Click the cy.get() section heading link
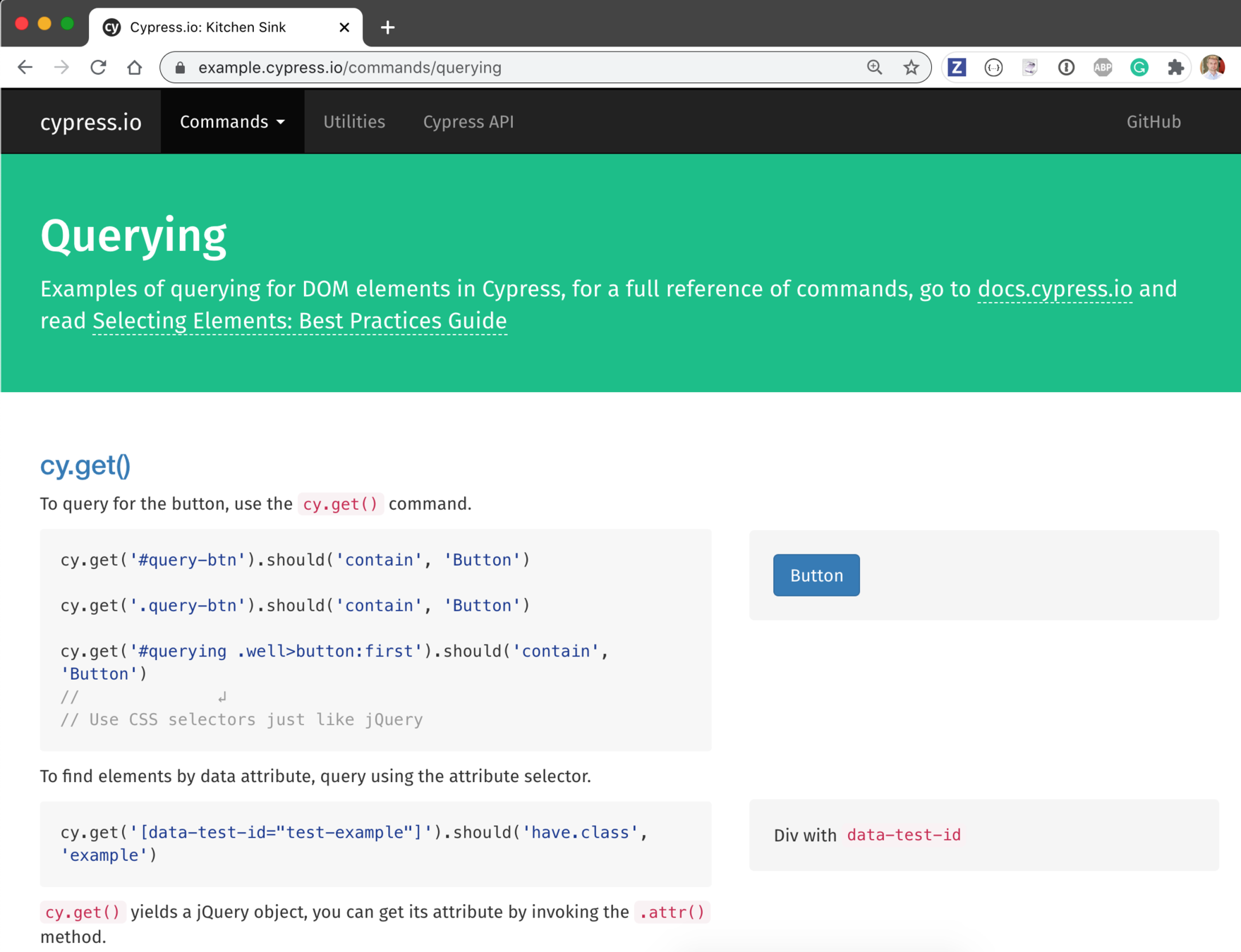 (x=85, y=465)
